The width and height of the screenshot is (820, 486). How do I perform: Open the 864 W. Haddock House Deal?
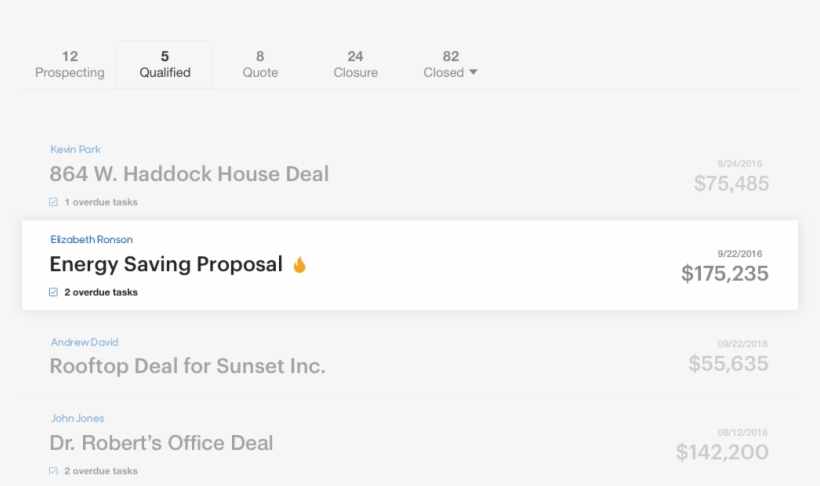point(189,174)
